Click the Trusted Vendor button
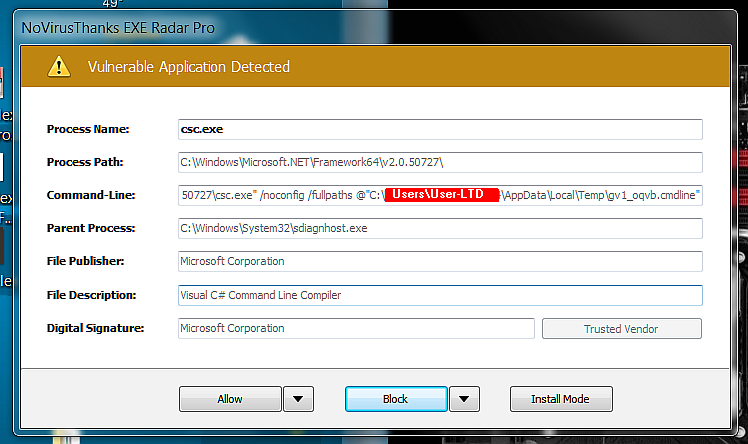The width and height of the screenshot is (748, 444). (x=622, y=329)
